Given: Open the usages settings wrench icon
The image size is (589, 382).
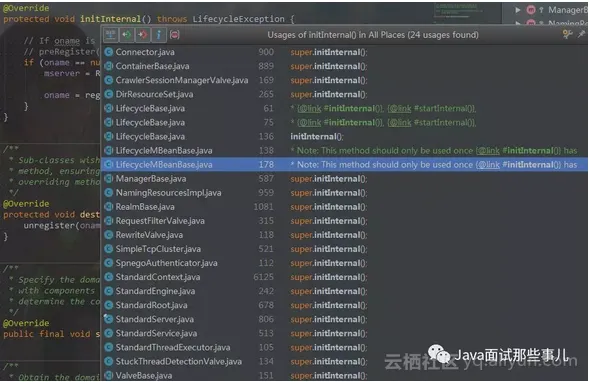Looking at the screenshot, I should [x=567, y=35].
